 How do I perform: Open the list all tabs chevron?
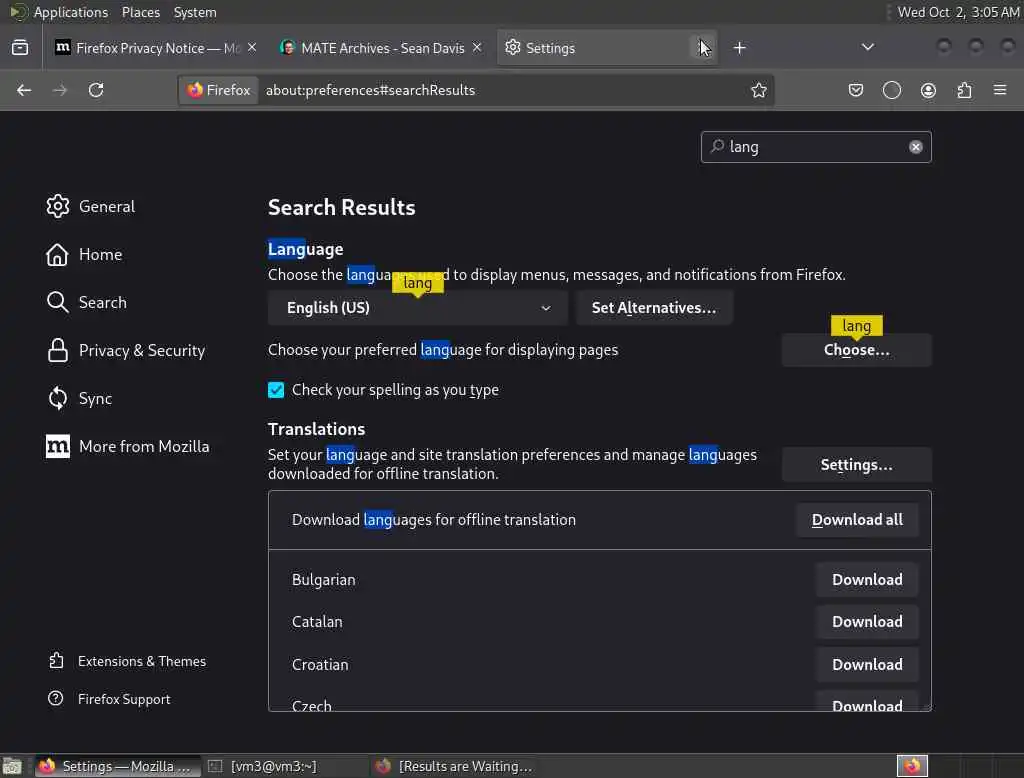pyautogui.click(x=867, y=47)
